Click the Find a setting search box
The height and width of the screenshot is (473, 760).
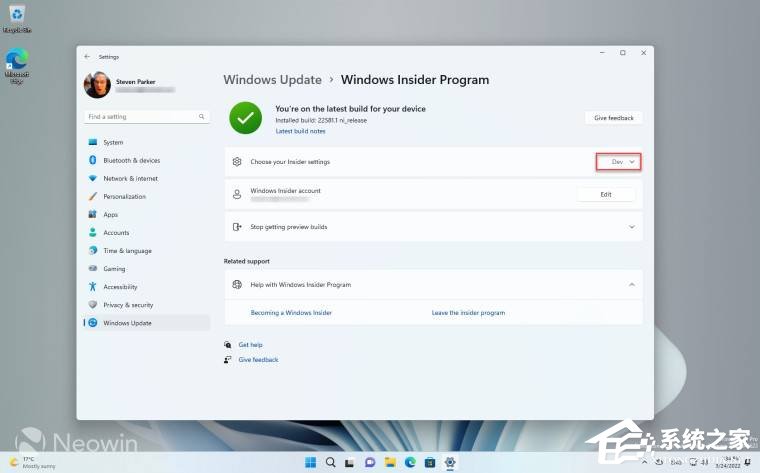(147, 116)
